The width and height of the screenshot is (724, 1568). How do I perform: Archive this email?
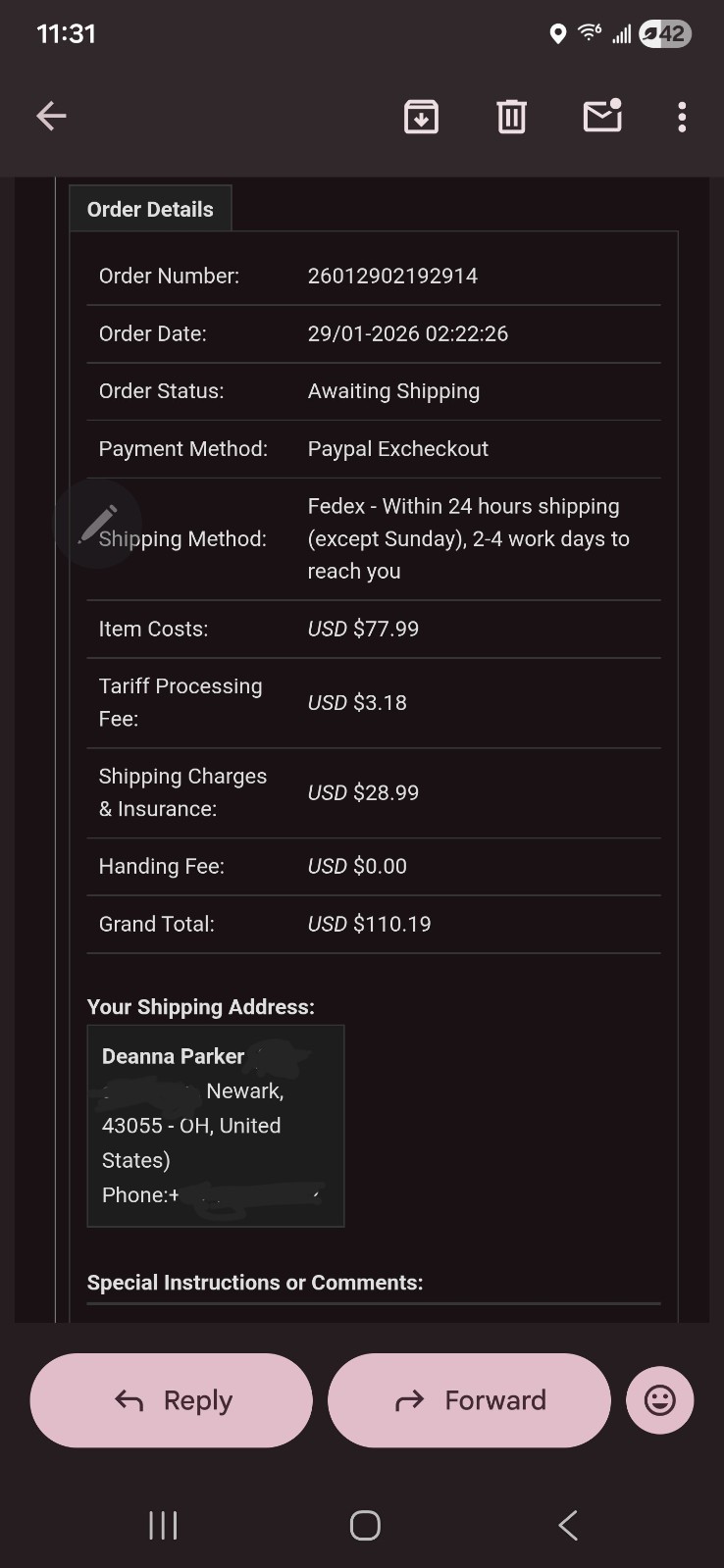[x=421, y=117]
